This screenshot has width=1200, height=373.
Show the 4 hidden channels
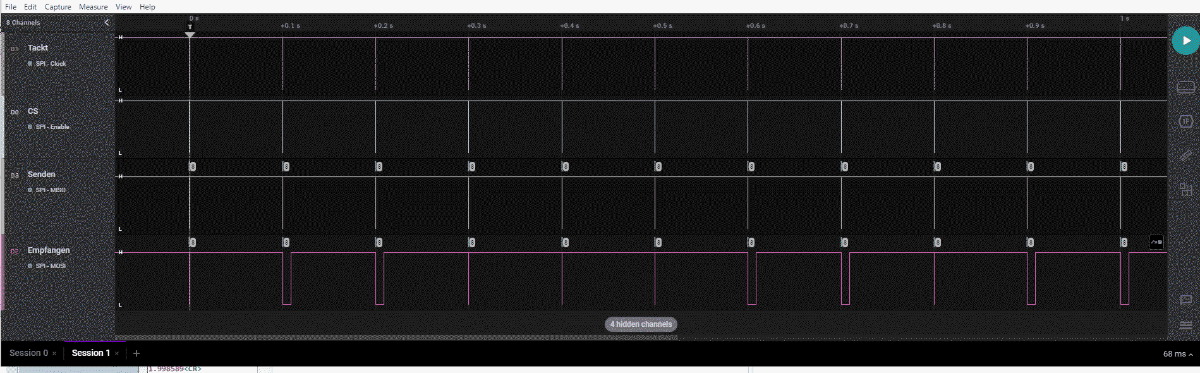click(640, 324)
